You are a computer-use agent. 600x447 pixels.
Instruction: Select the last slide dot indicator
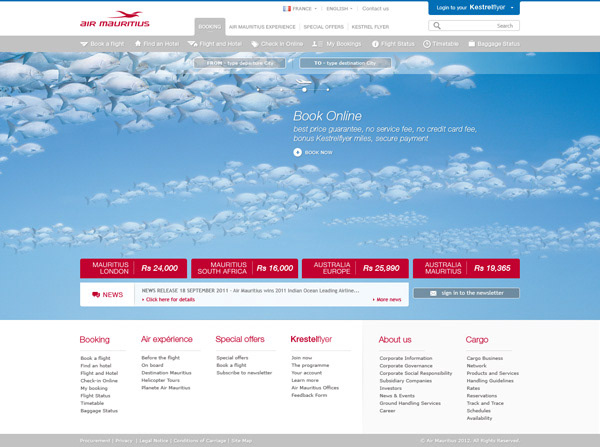(x=328, y=90)
